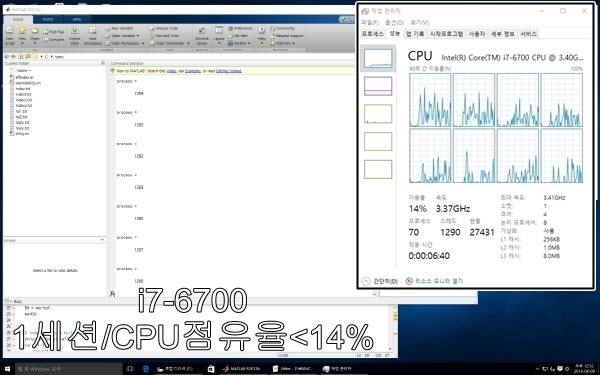This screenshot has height=375, width=600.
Task: Open the 앱 기록 tab in Task Manager
Action: 415,34
